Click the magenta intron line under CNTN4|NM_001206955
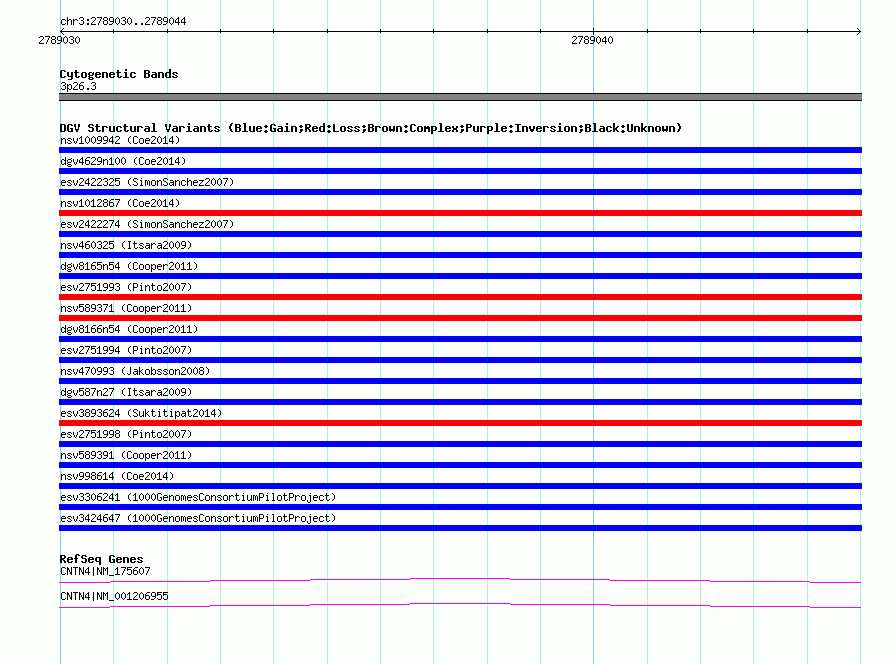The height and width of the screenshot is (664, 890). 460,605
